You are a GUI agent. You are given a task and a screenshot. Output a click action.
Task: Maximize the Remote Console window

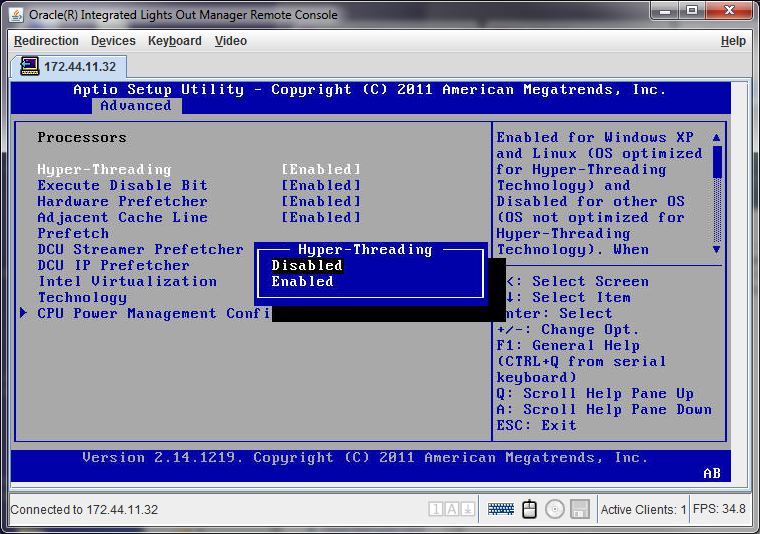coord(692,11)
